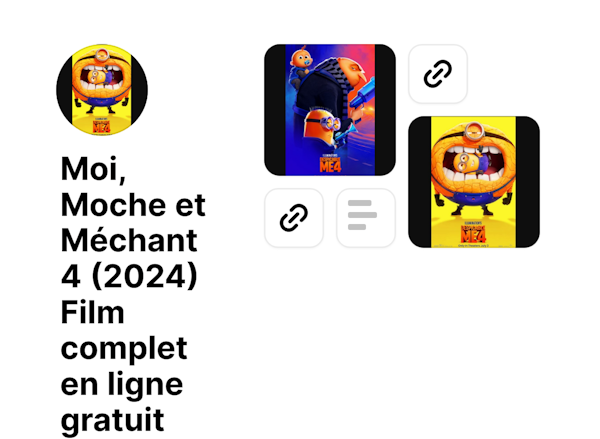The image size is (600, 439).
Task: Open the yellow Mega Minion poster
Action: pyautogui.click(x=474, y=182)
